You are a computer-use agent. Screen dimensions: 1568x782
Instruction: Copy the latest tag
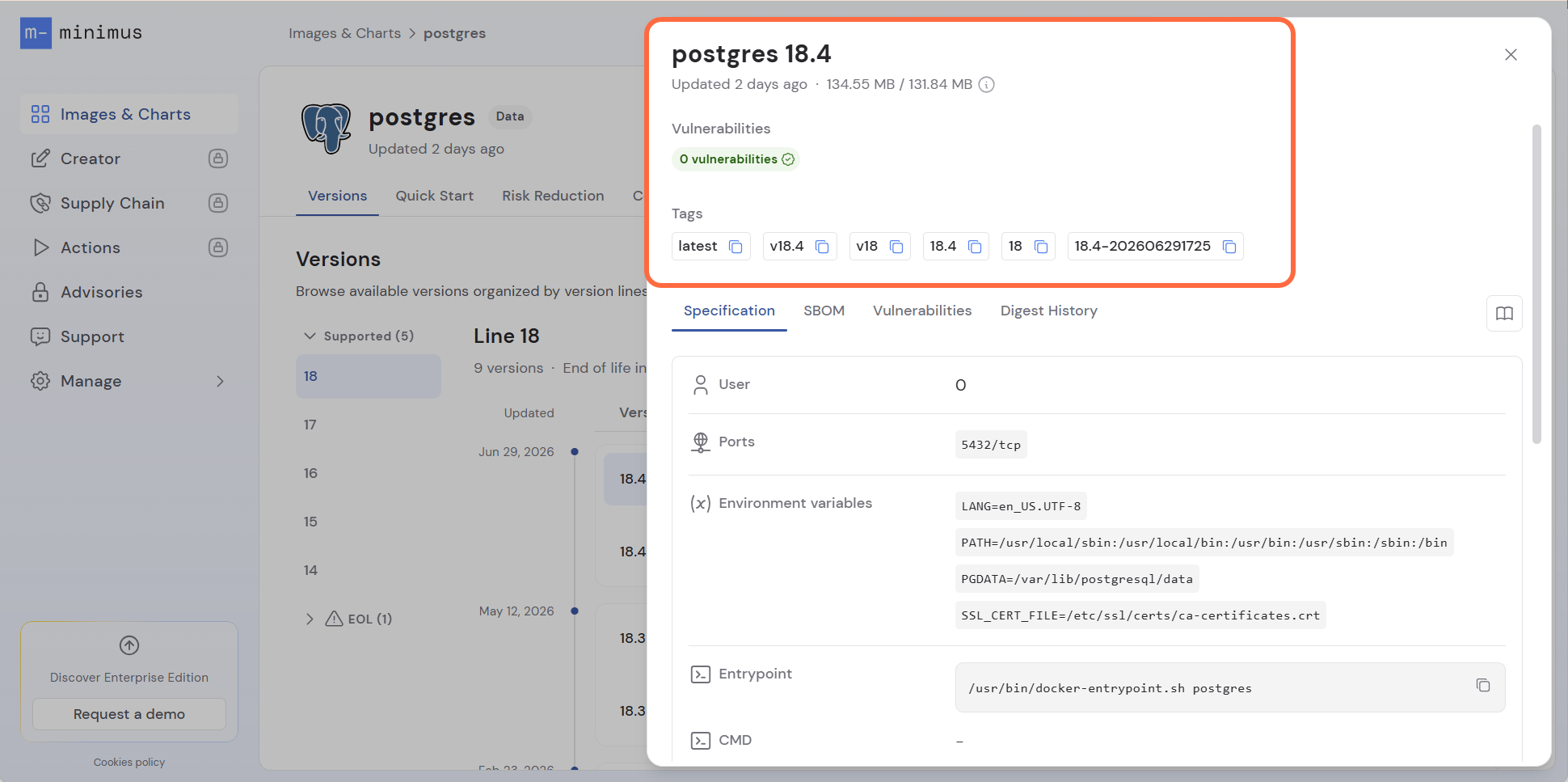click(x=736, y=247)
